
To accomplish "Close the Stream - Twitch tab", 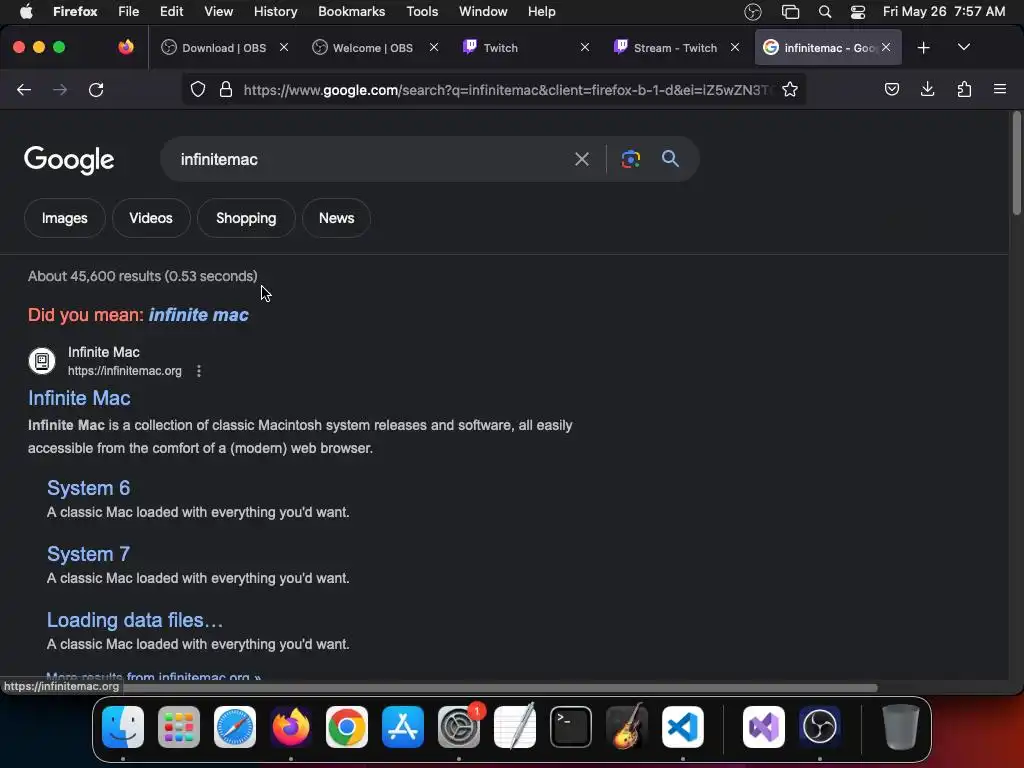I will [x=735, y=48].
